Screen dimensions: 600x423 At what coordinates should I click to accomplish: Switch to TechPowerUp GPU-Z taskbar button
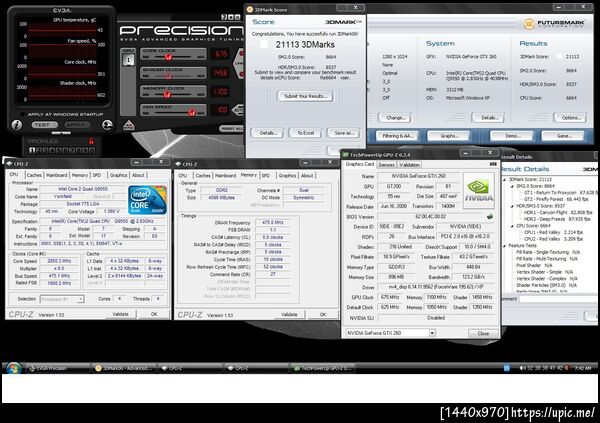click(x=323, y=368)
